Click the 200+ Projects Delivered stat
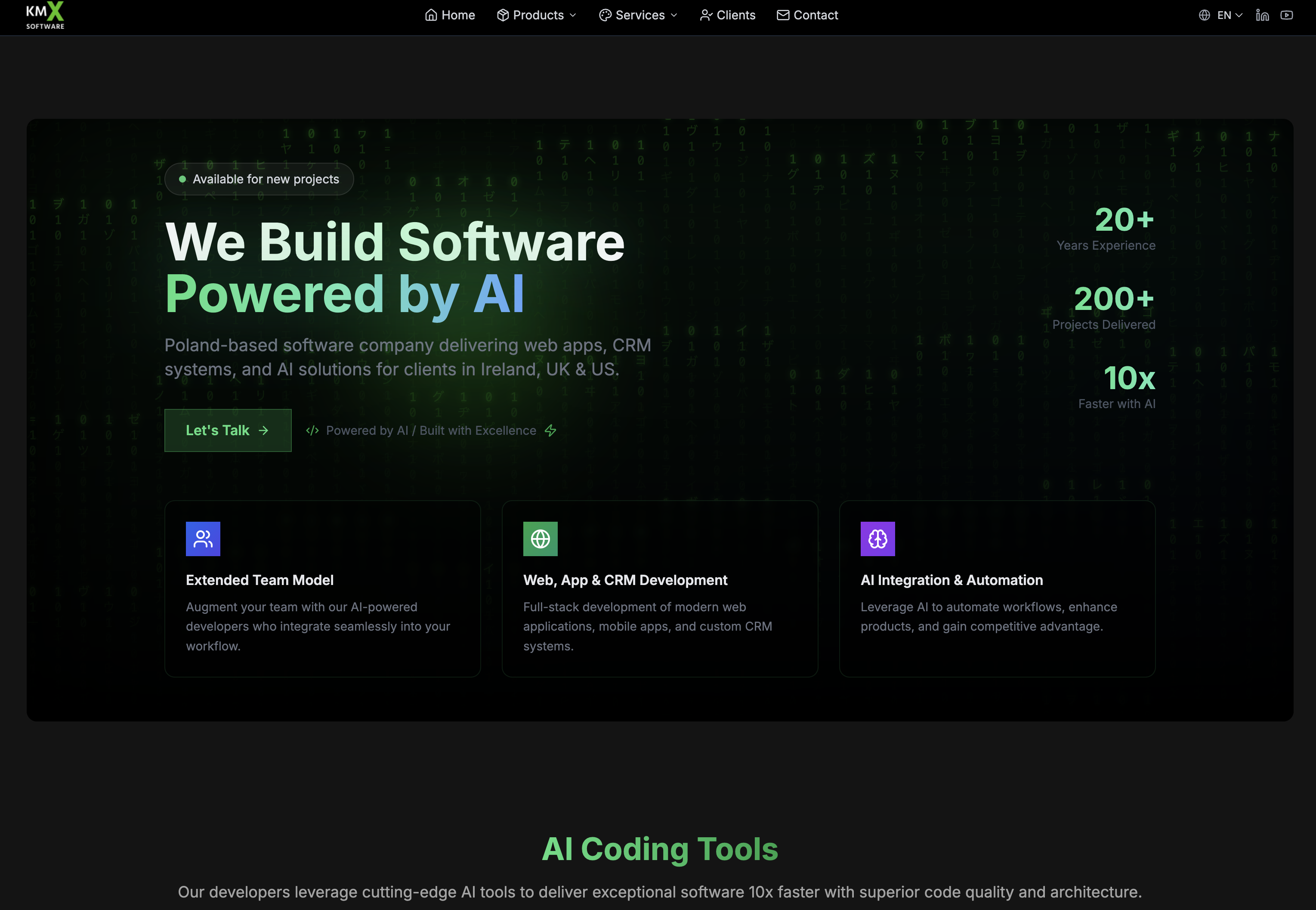Screen dimensions: 1316x910 coord(1103,308)
